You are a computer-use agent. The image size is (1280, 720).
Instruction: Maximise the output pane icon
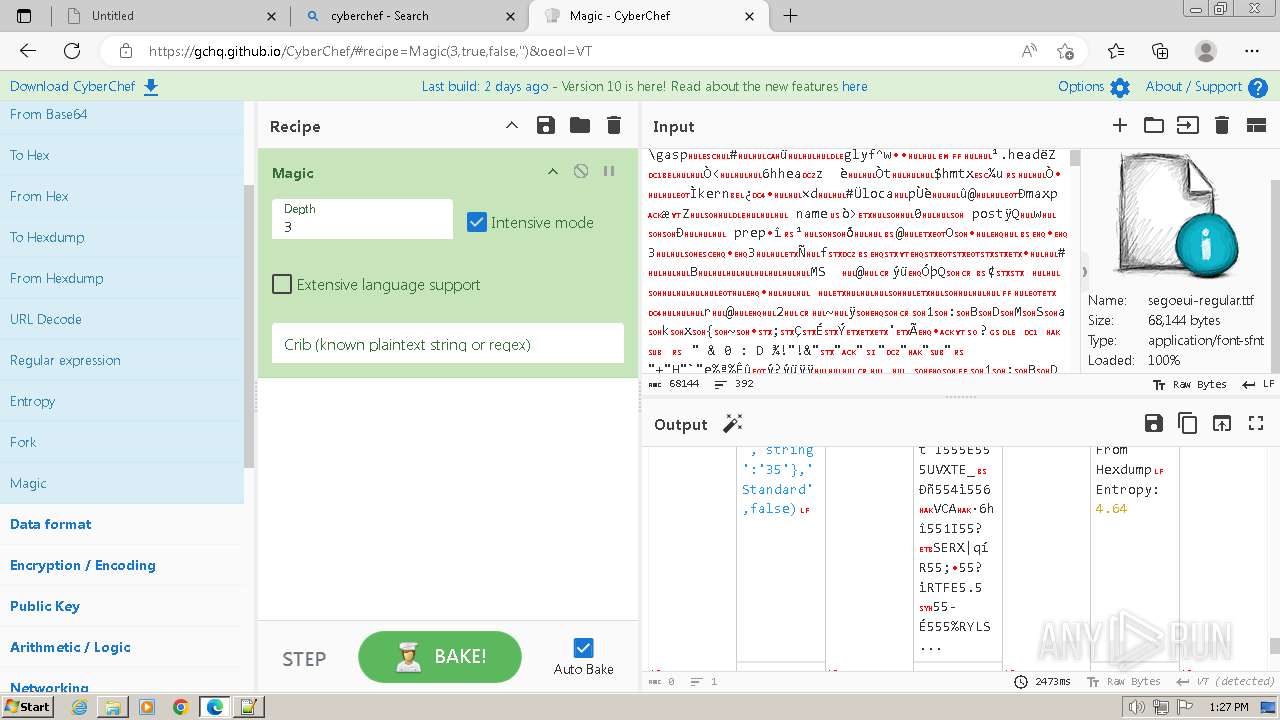pyautogui.click(x=1256, y=423)
